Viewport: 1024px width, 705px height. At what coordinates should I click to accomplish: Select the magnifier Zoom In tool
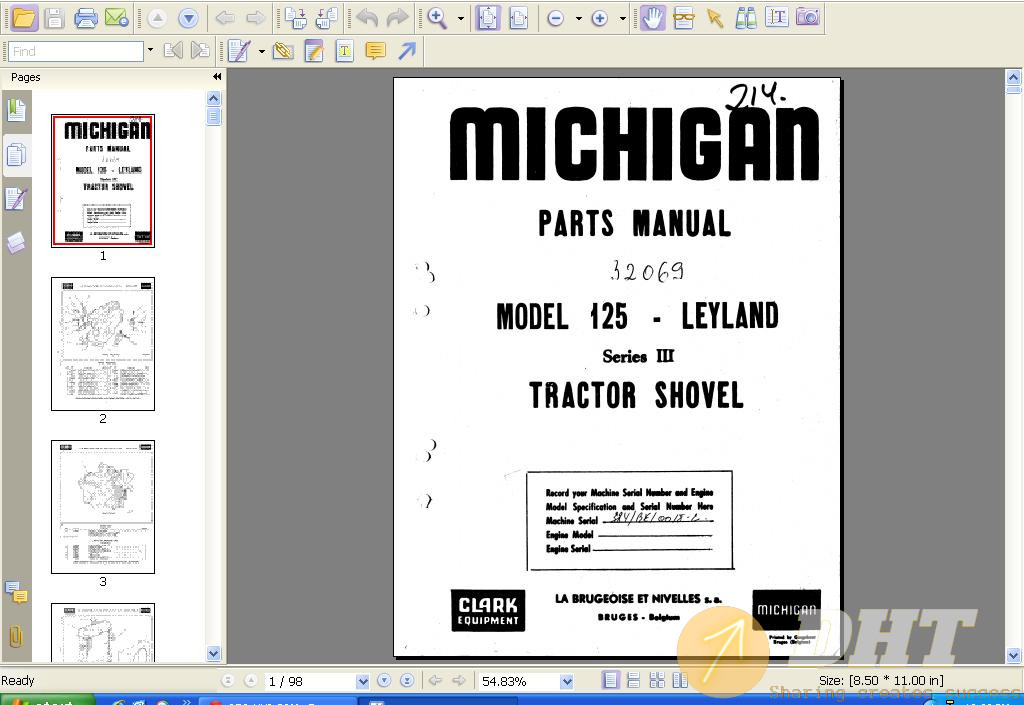[x=437, y=18]
